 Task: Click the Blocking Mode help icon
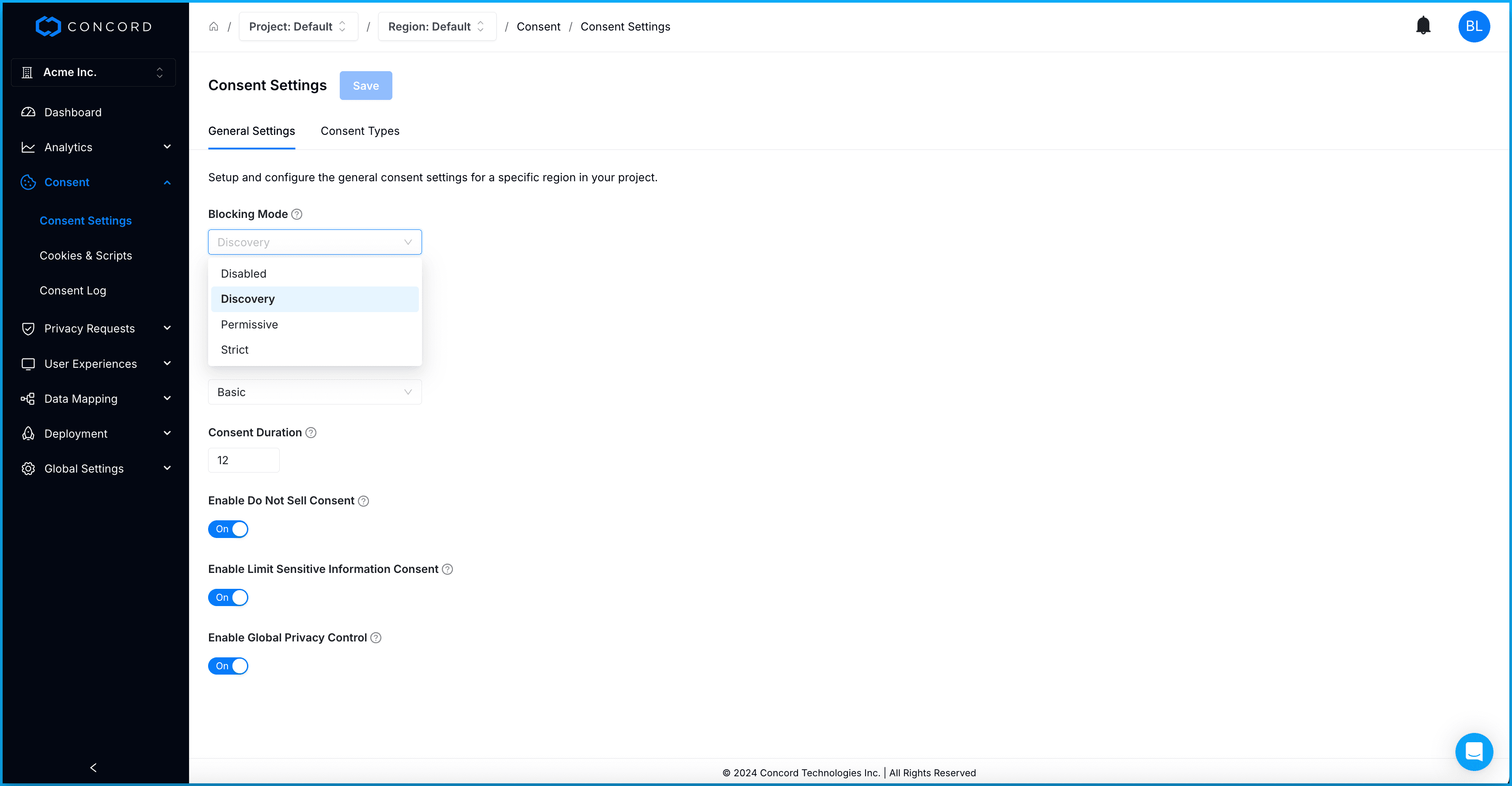[297, 214]
